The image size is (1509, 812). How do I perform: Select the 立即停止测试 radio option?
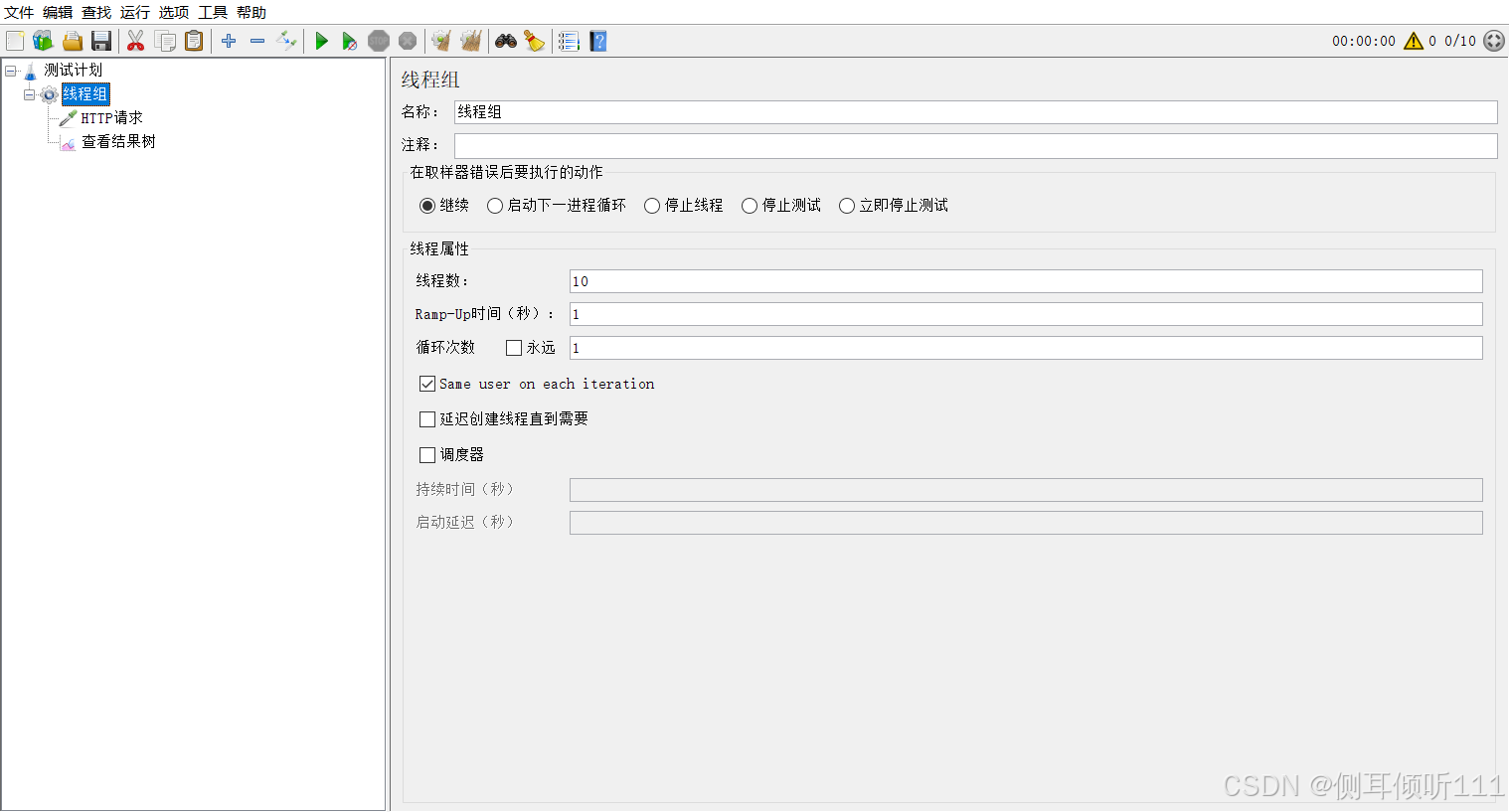coord(847,206)
